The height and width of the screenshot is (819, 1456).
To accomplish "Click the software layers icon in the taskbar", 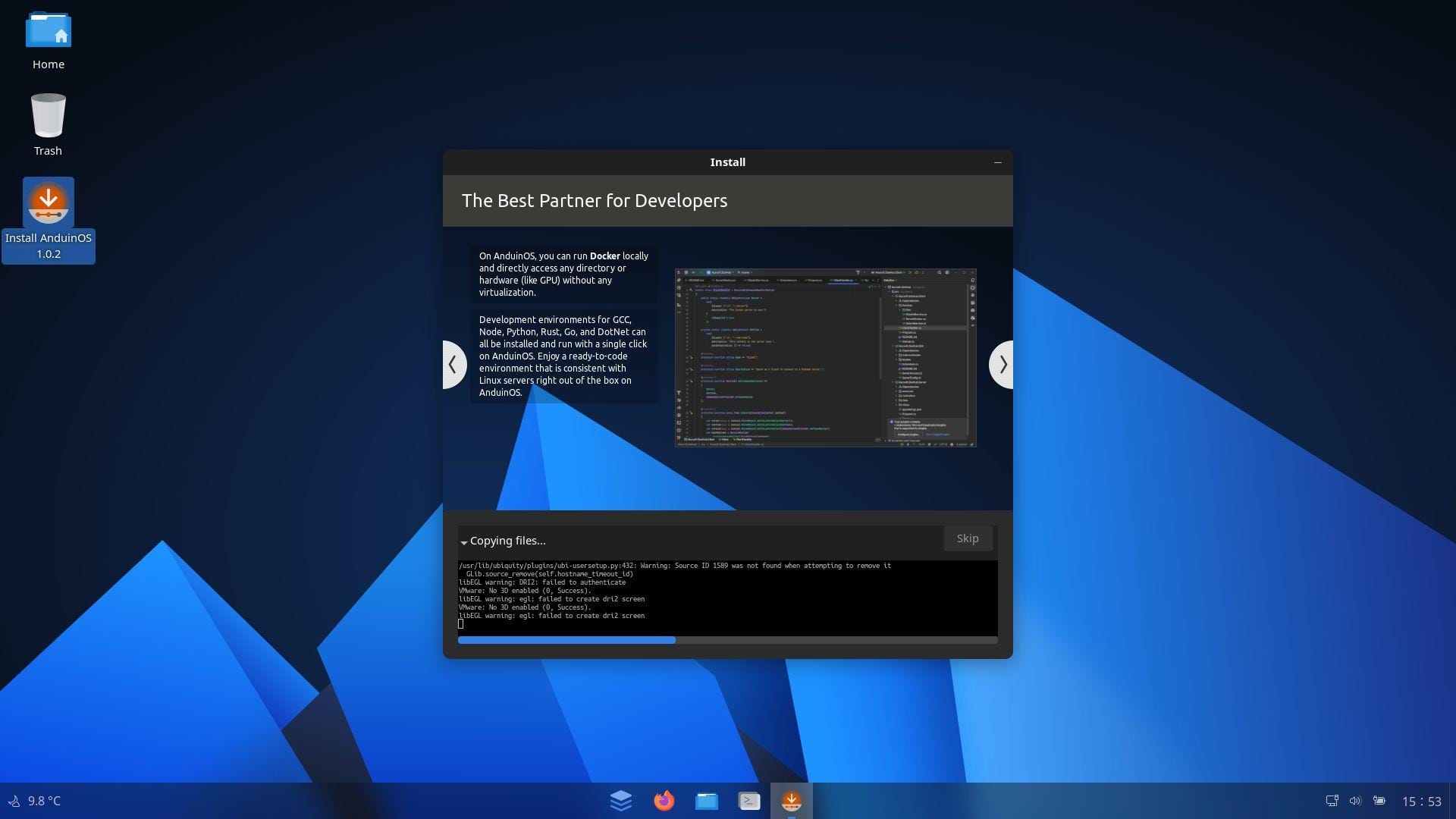I will pyautogui.click(x=621, y=800).
